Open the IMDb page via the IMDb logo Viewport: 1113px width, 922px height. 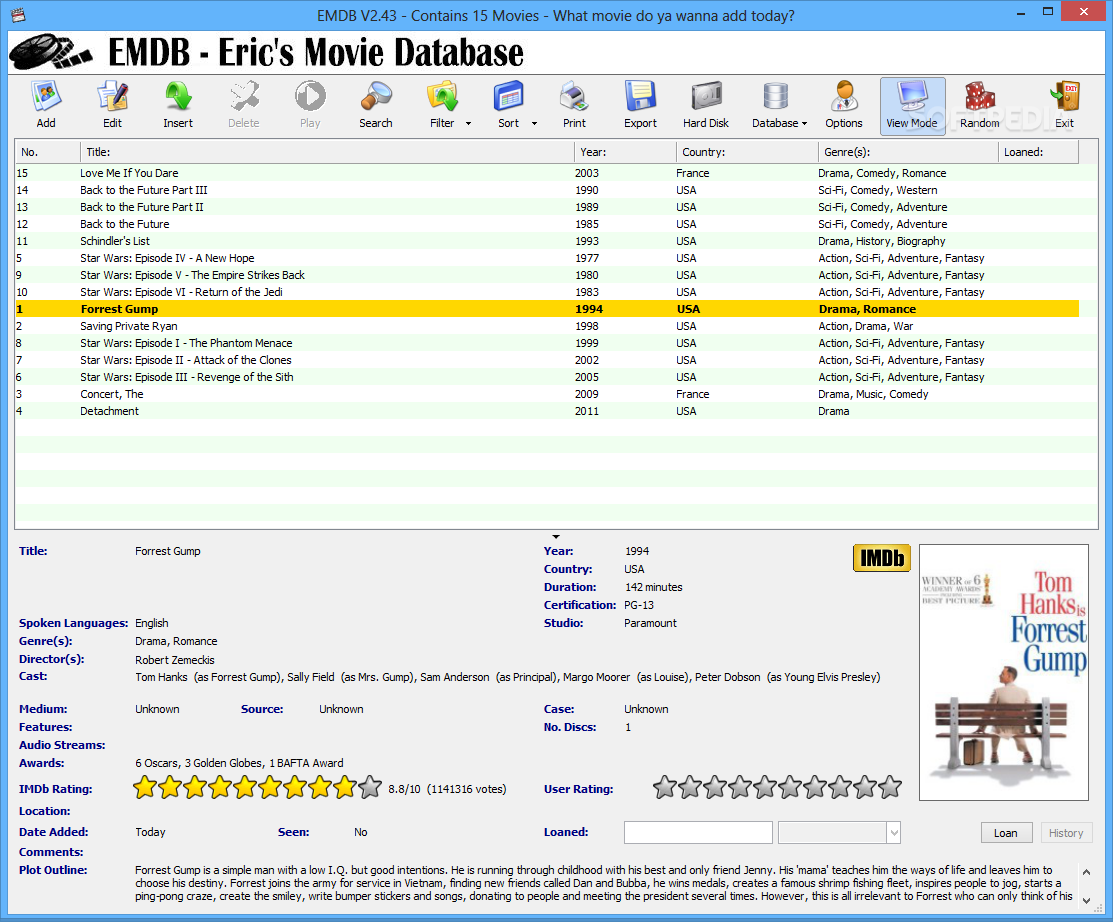point(882,558)
